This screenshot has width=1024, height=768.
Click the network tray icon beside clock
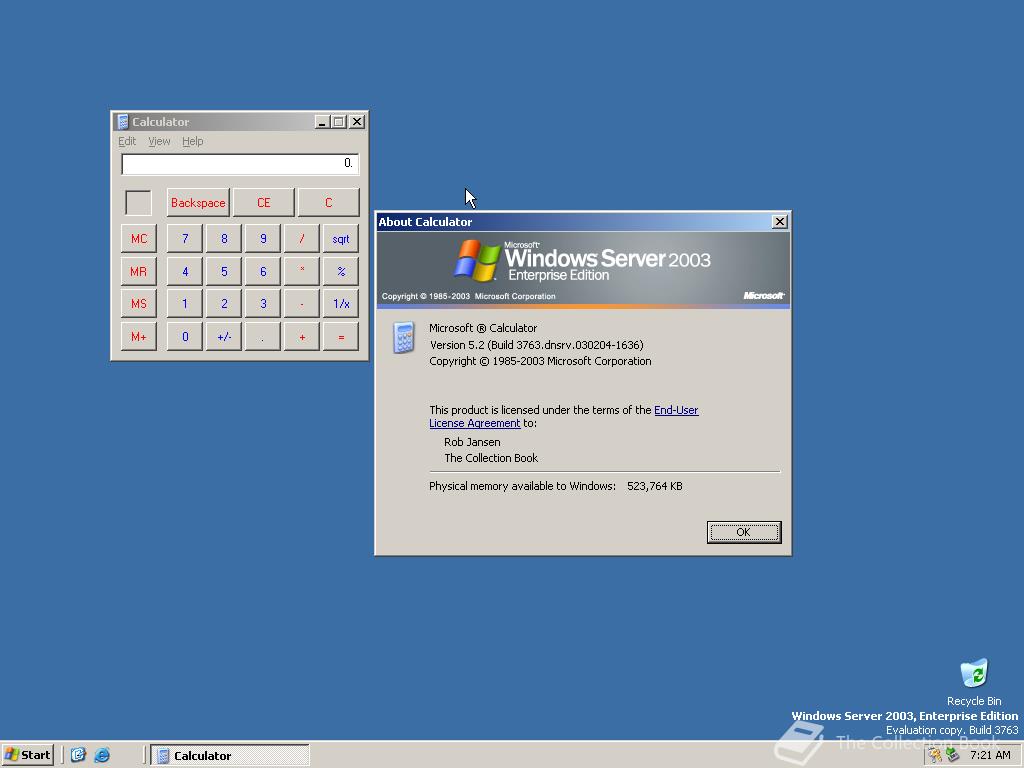pyautogui.click(x=952, y=755)
